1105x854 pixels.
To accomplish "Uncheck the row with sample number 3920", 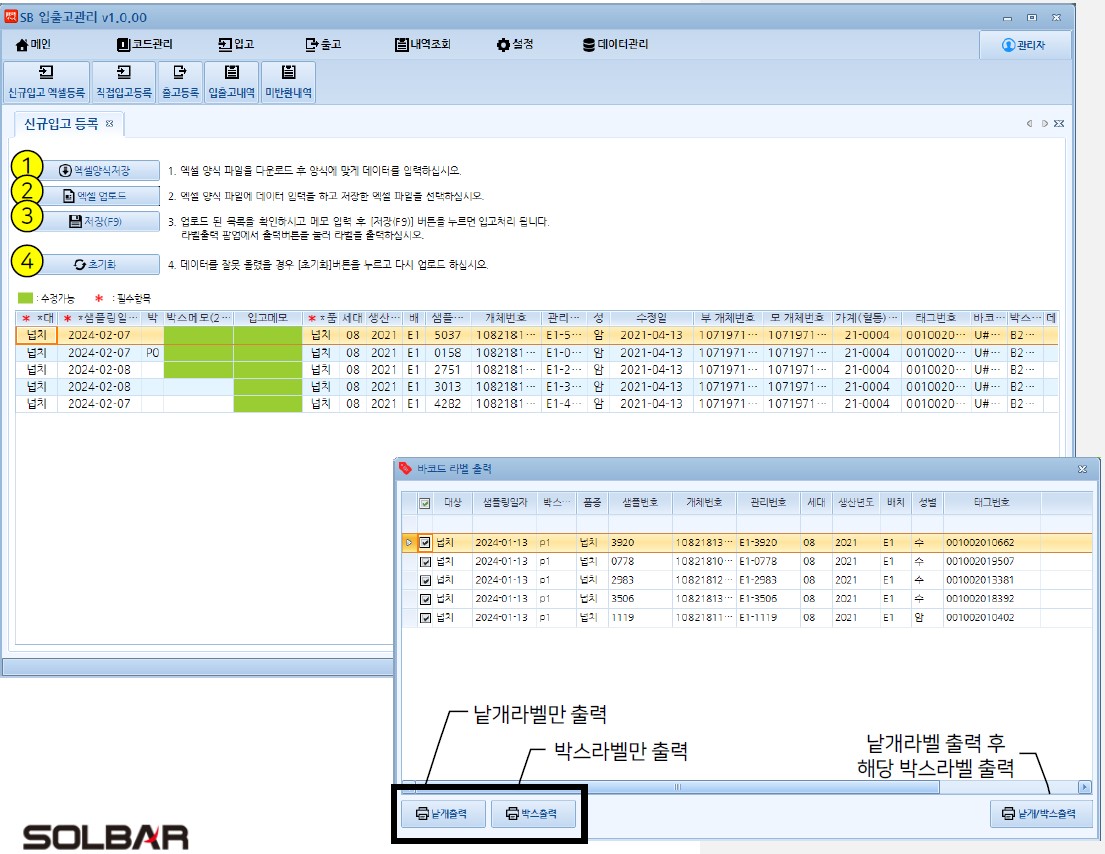I will point(425,543).
